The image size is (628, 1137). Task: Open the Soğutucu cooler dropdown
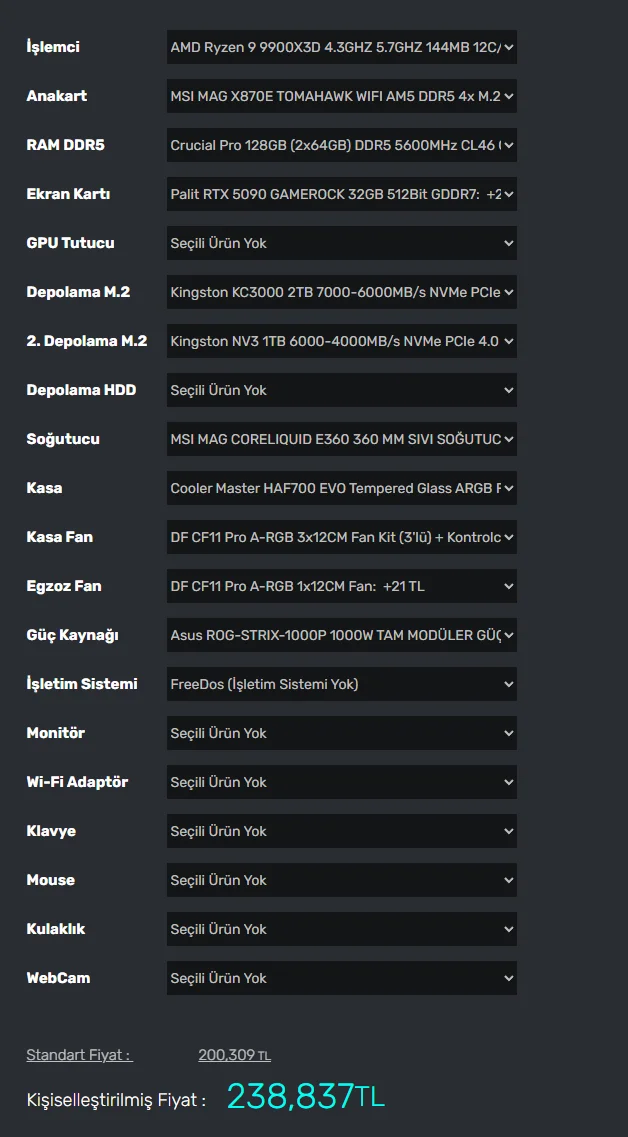click(341, 439)
